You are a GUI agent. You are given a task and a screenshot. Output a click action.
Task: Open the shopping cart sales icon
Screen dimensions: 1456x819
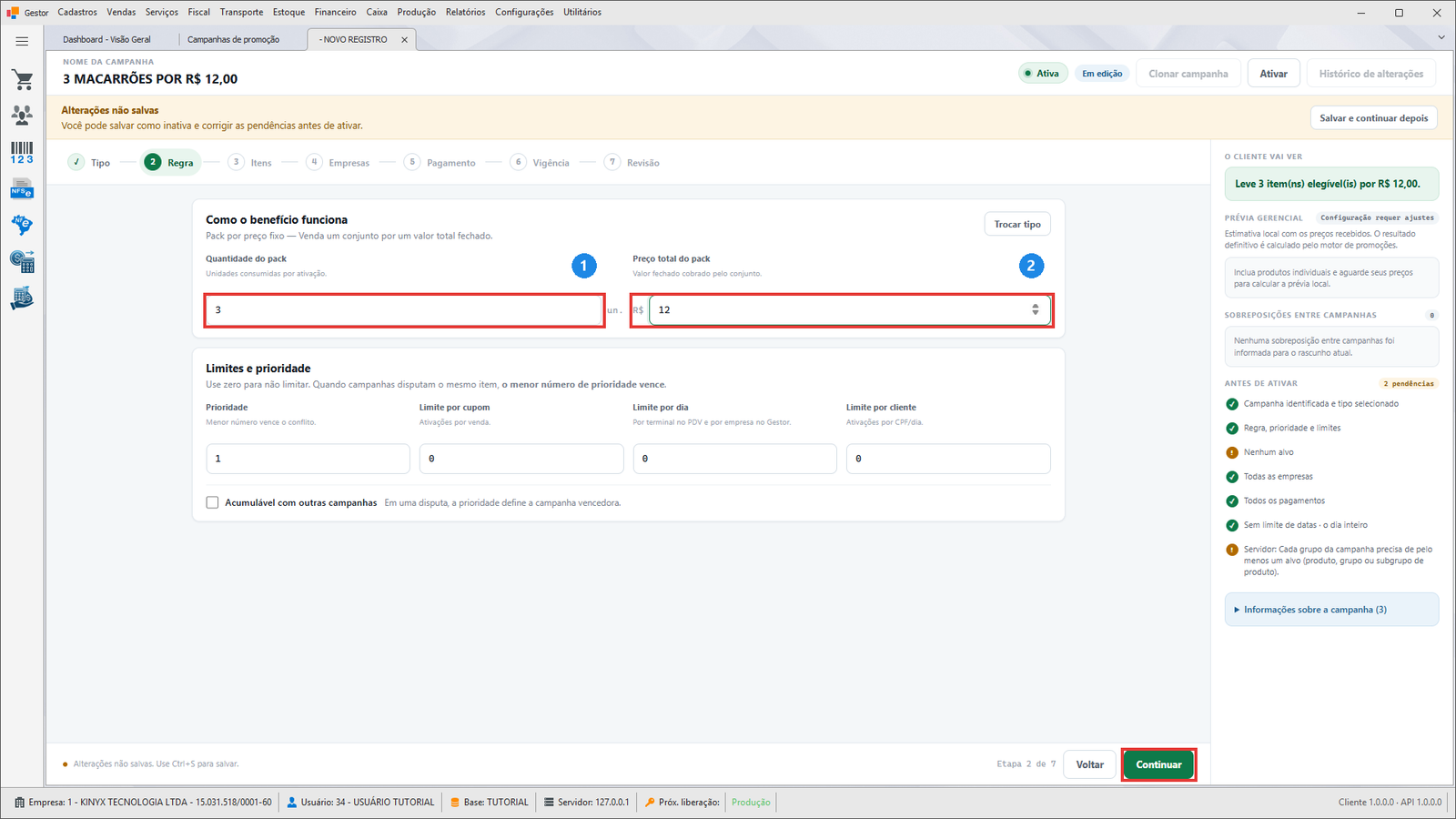click(22, 80)
